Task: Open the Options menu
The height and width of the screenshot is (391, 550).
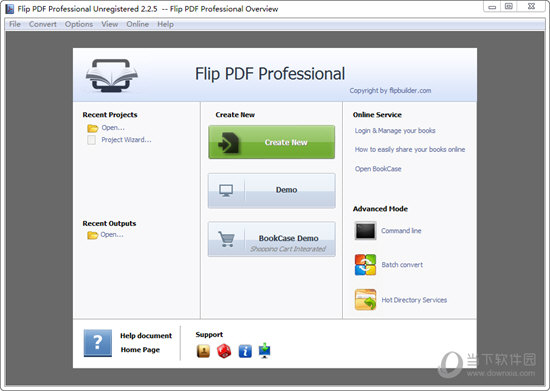Action: click(x=79, y=24)
